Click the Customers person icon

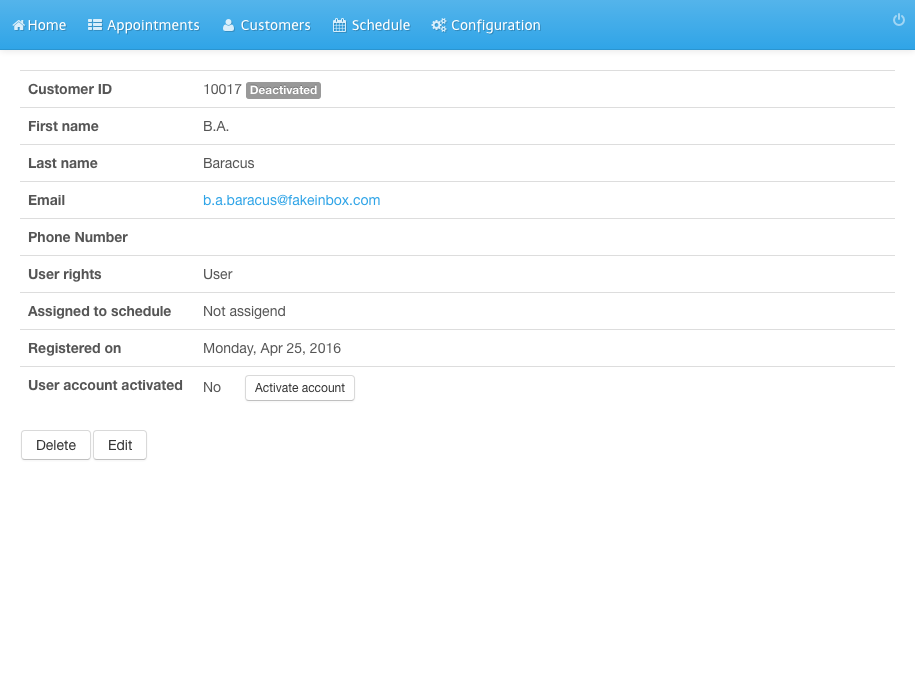point(228,25)
